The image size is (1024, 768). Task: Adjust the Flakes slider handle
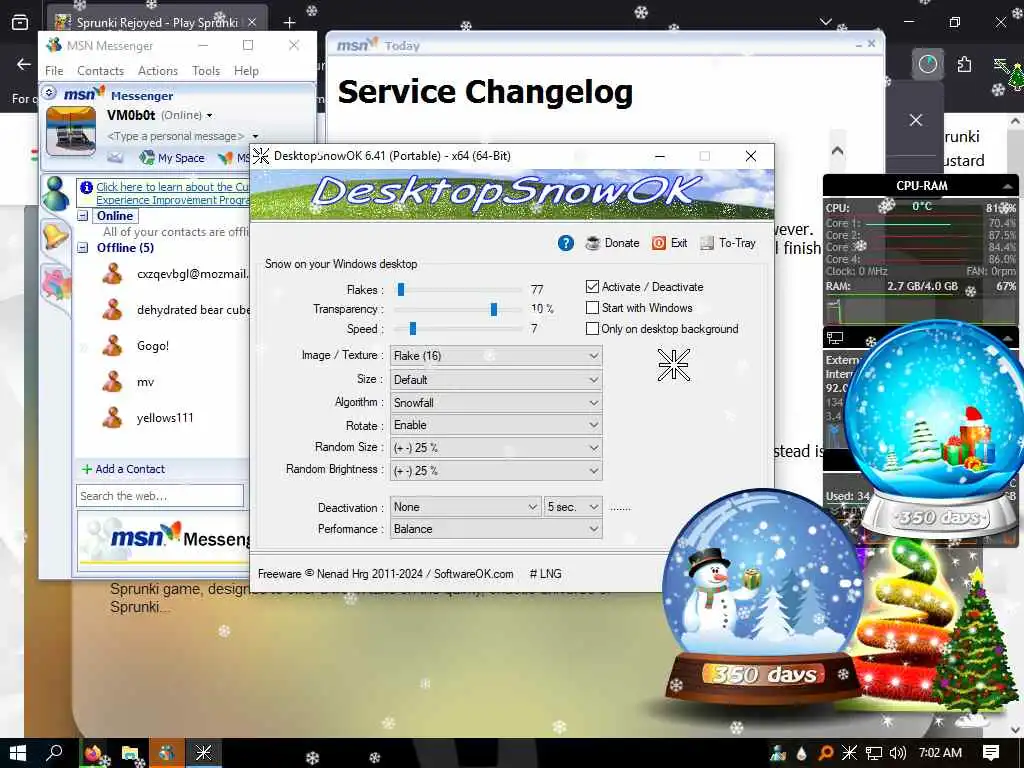tap(401, 289)
